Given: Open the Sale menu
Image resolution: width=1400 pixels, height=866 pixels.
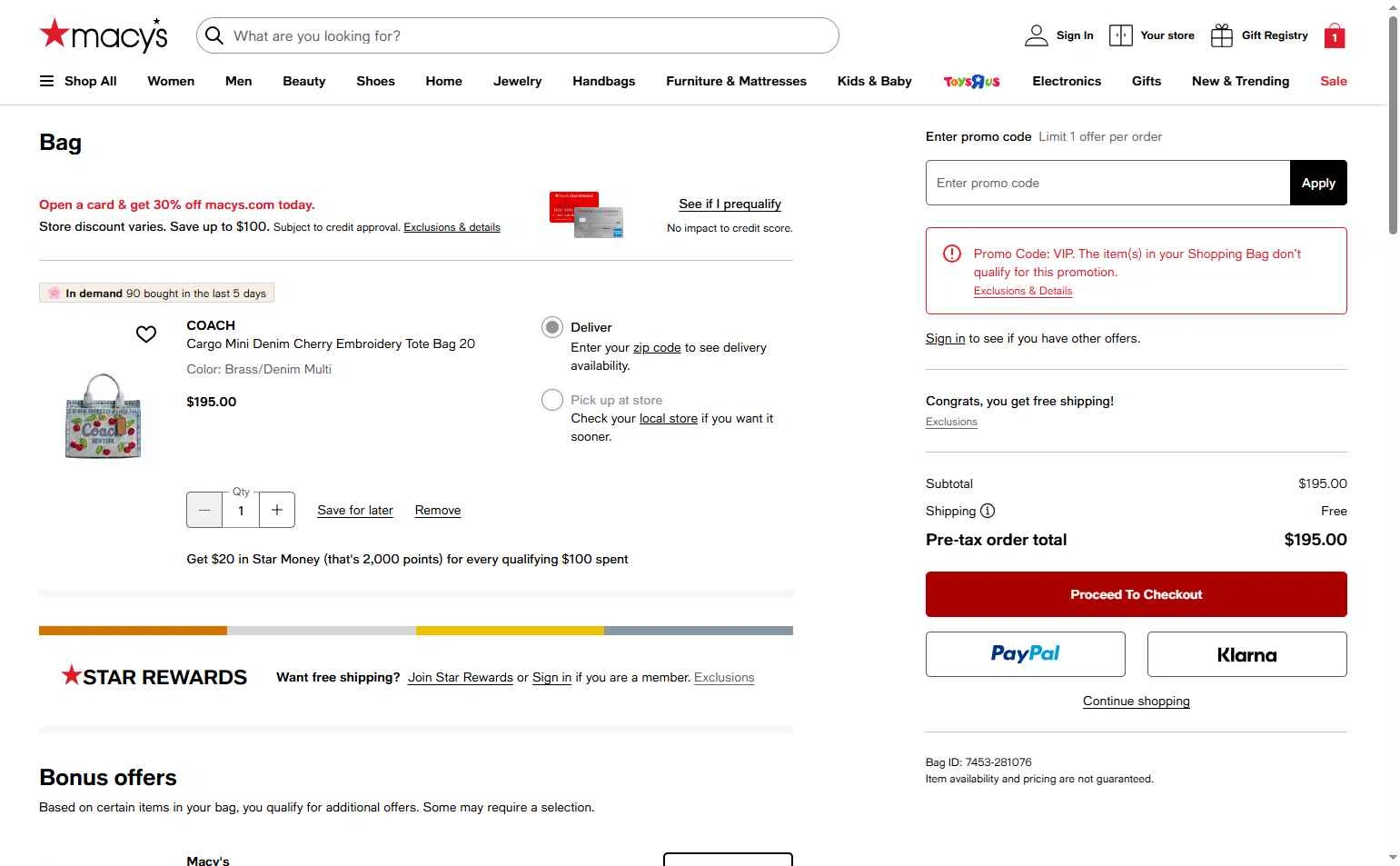Looking at the screenshot, I should [x=1334, y=81].
